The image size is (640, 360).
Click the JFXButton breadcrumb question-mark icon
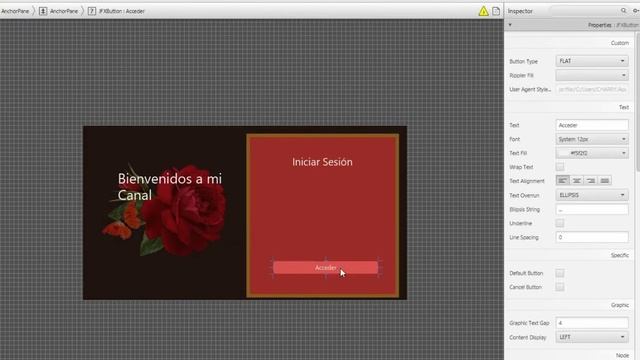click(92, 11)
